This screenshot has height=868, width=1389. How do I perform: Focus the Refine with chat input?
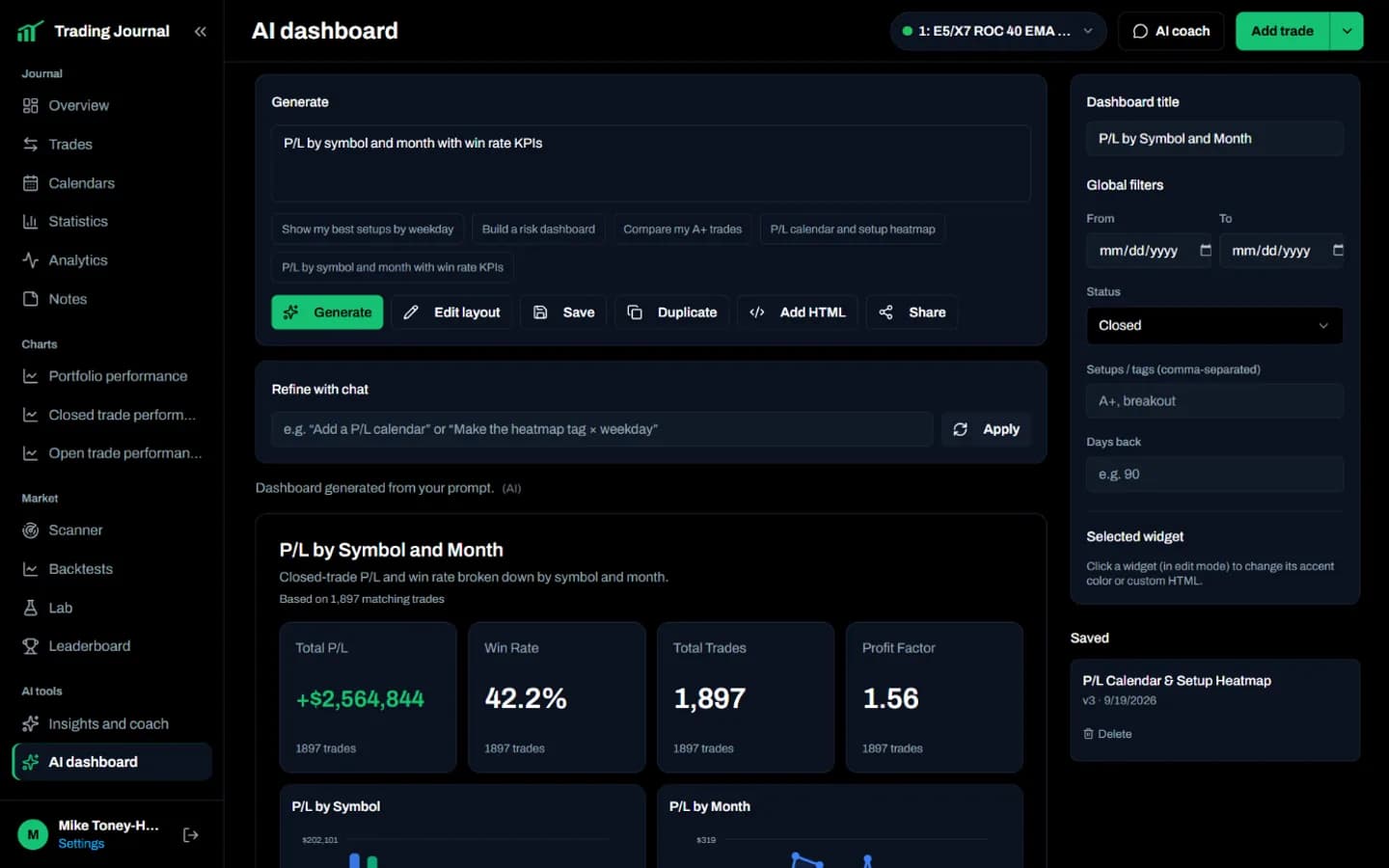pyautogui.click(x=602, y=429)
